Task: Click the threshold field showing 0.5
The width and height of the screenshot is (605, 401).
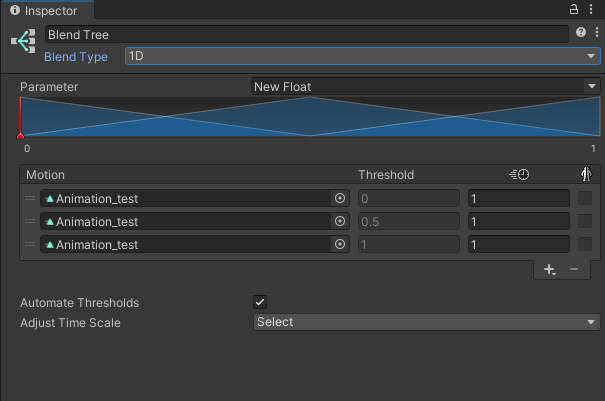Action: (x=409, y=222)
